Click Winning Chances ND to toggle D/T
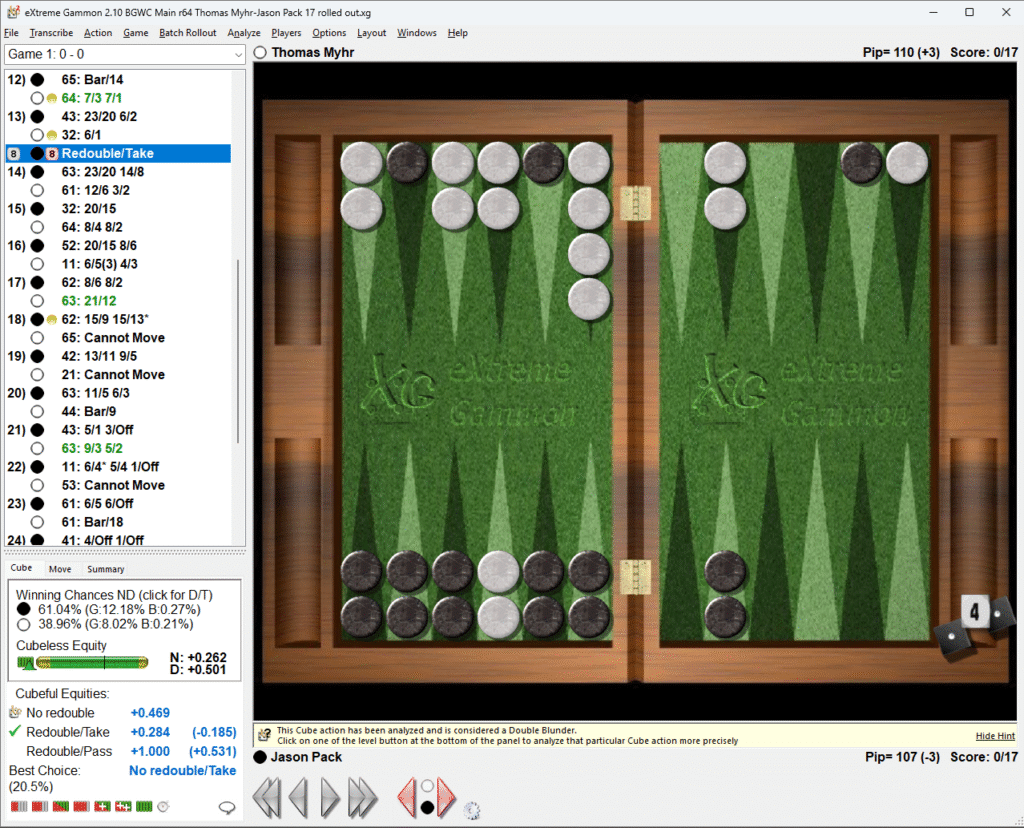This screenshot has width=1024, height=828. tap(114, 595)
